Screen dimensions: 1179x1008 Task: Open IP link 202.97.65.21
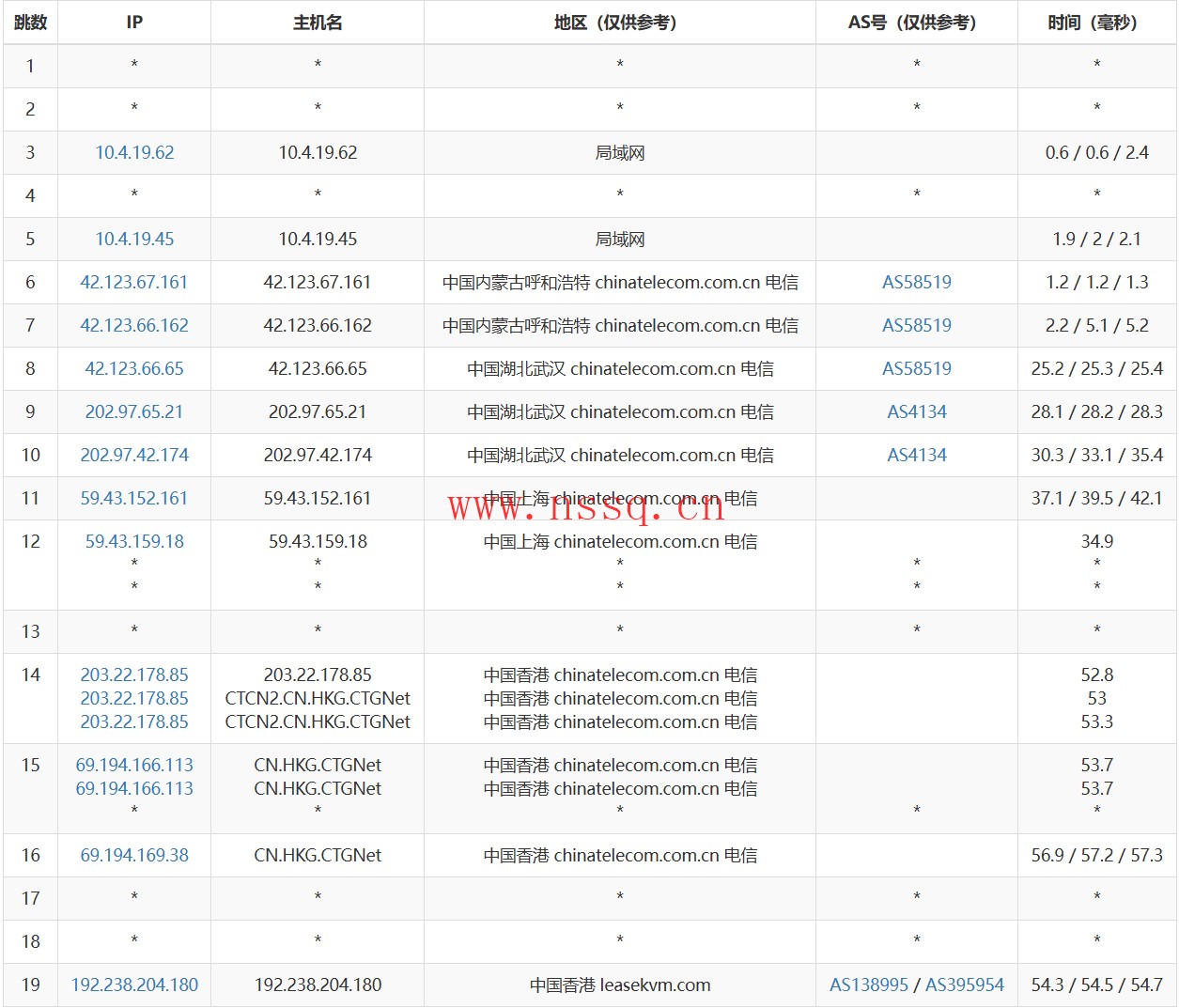134,411
